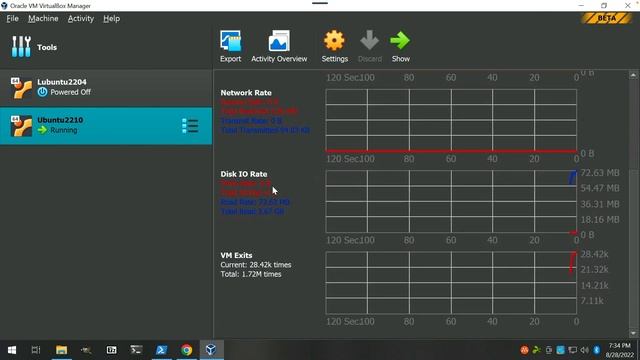This screenshot has width=640, height=360.
Task: Click the scrollbar down arrow
Action: click(x=633, y=333)
